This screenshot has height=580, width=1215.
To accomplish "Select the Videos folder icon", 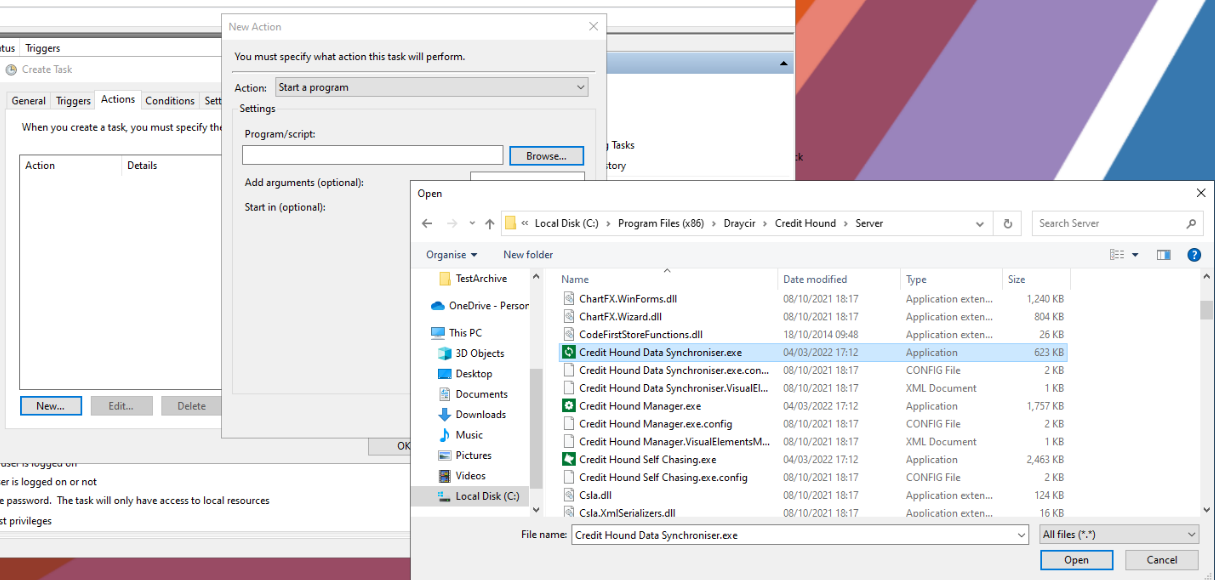I will pos(445,476).
